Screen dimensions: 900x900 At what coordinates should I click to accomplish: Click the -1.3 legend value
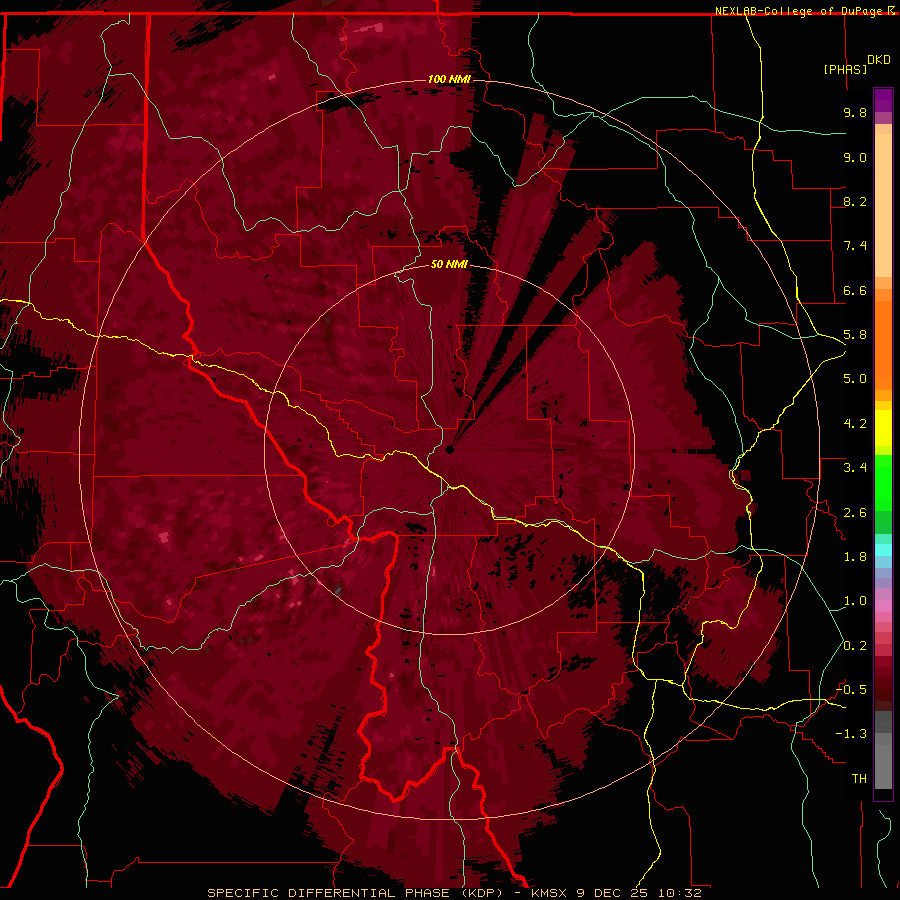click(x=851, y=734)
